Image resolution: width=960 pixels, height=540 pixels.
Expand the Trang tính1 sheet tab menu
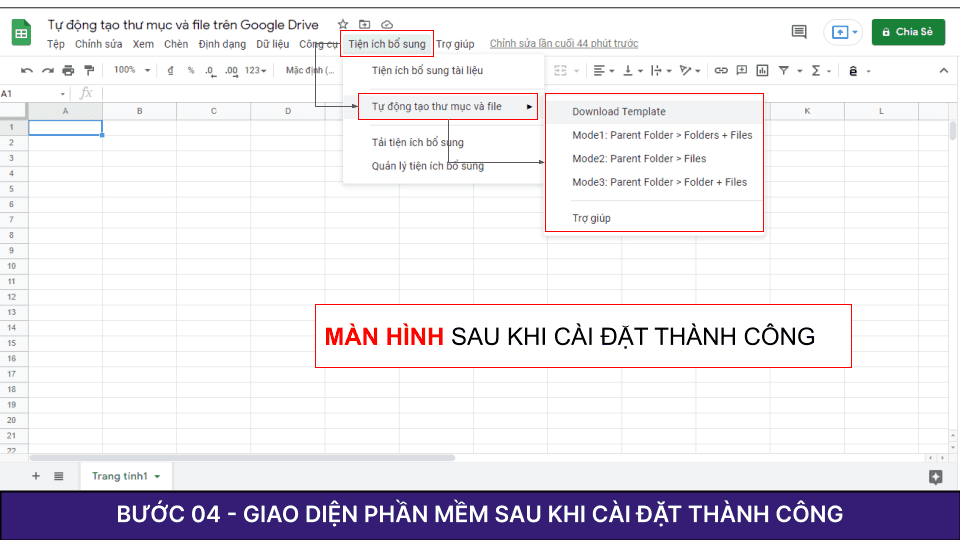pyautogui.click(x=157, y=477)
